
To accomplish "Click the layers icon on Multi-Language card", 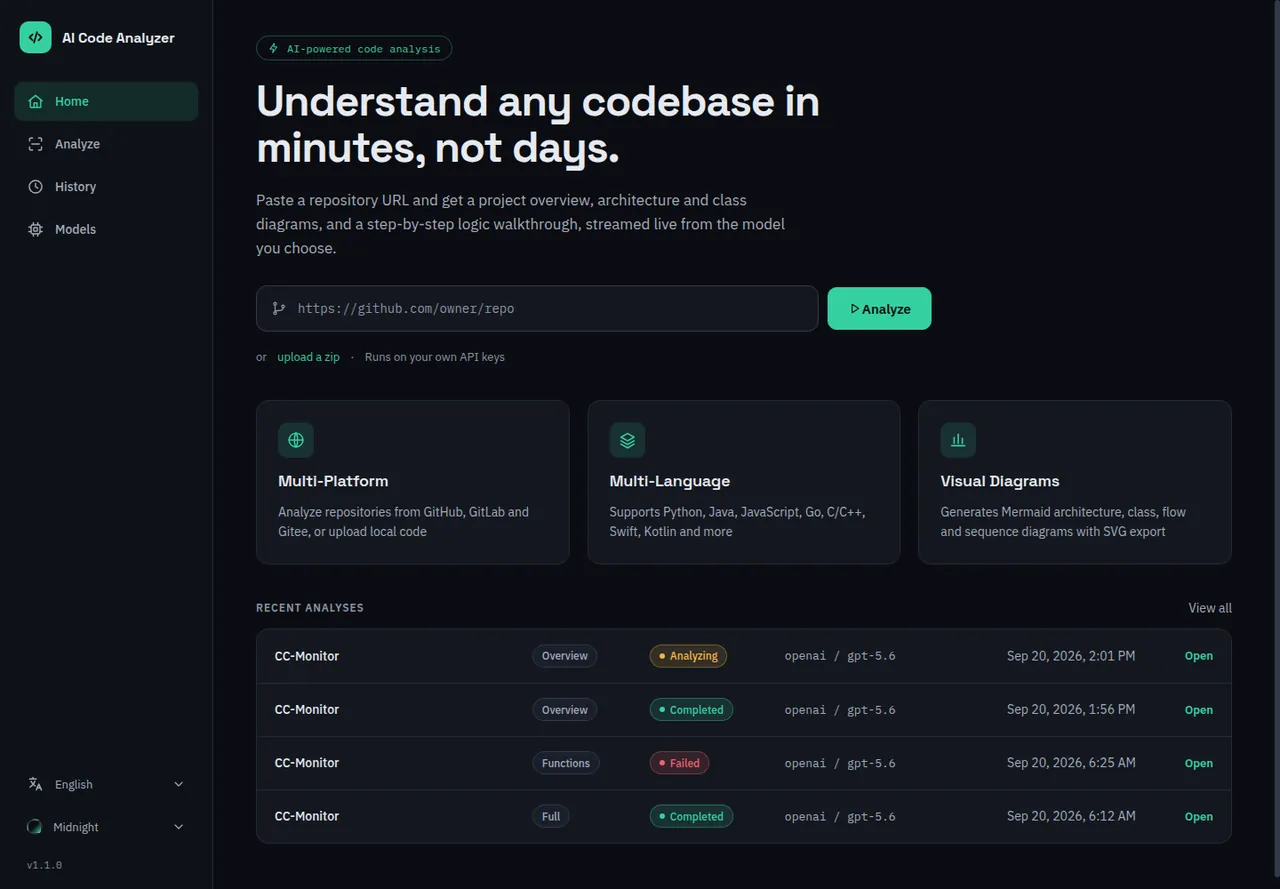I will [627, 440].
